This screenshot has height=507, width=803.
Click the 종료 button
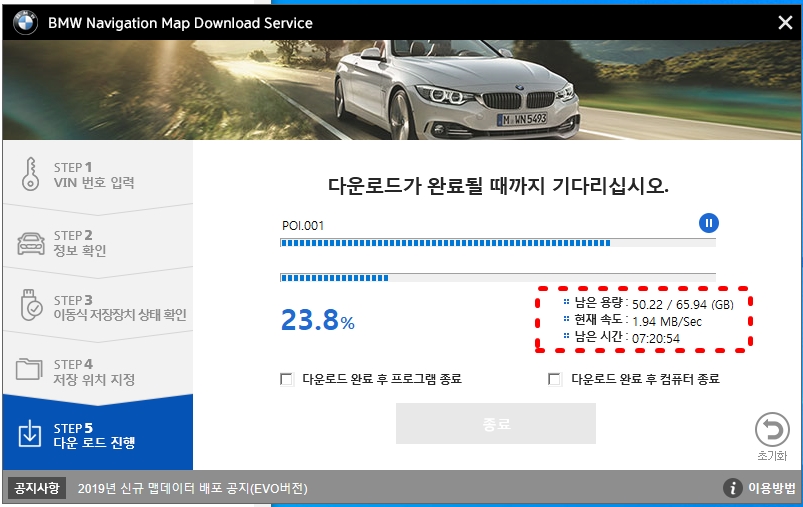click(496, 424)
